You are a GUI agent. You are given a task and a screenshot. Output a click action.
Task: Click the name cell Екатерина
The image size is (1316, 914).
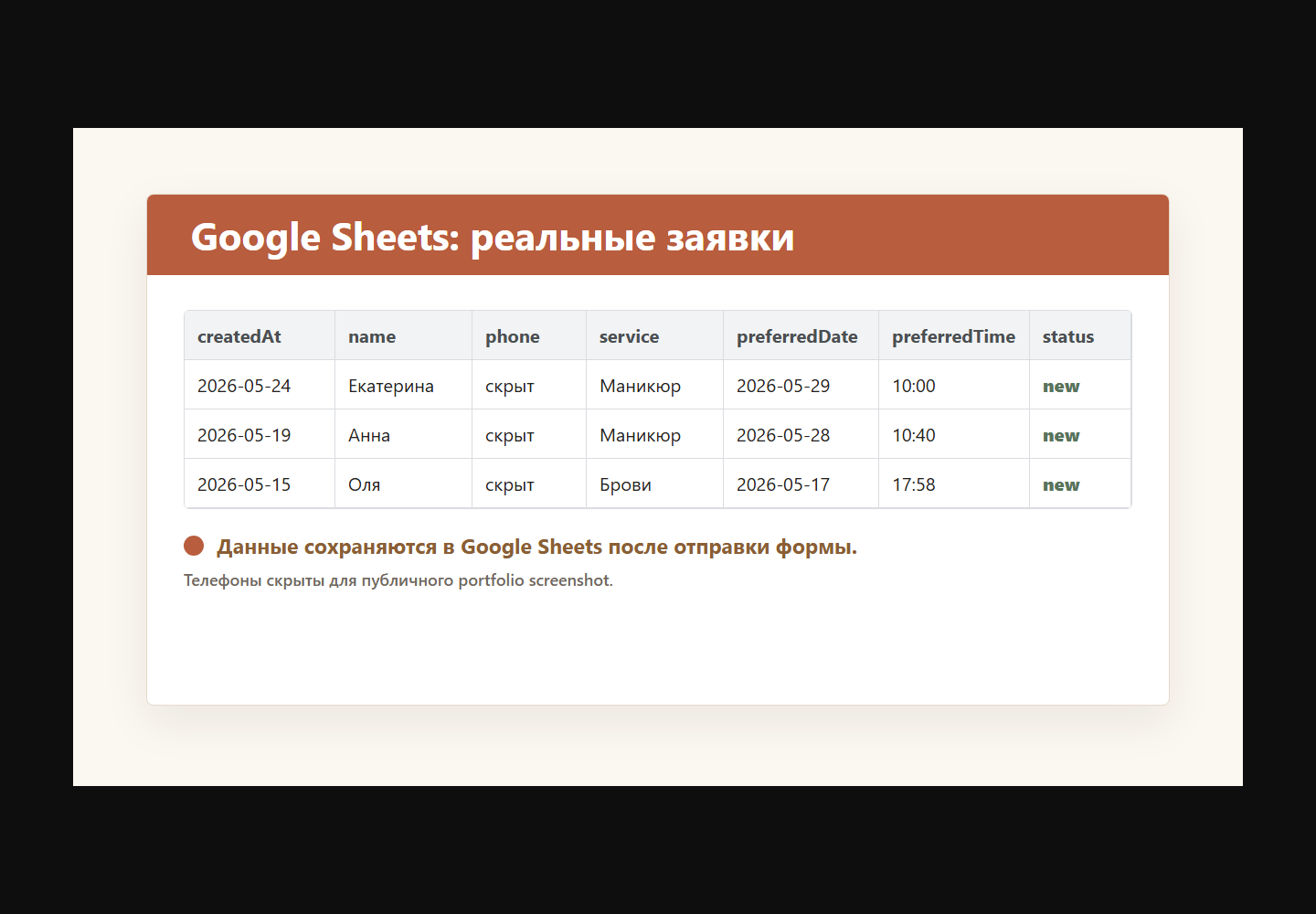point(403,385)
